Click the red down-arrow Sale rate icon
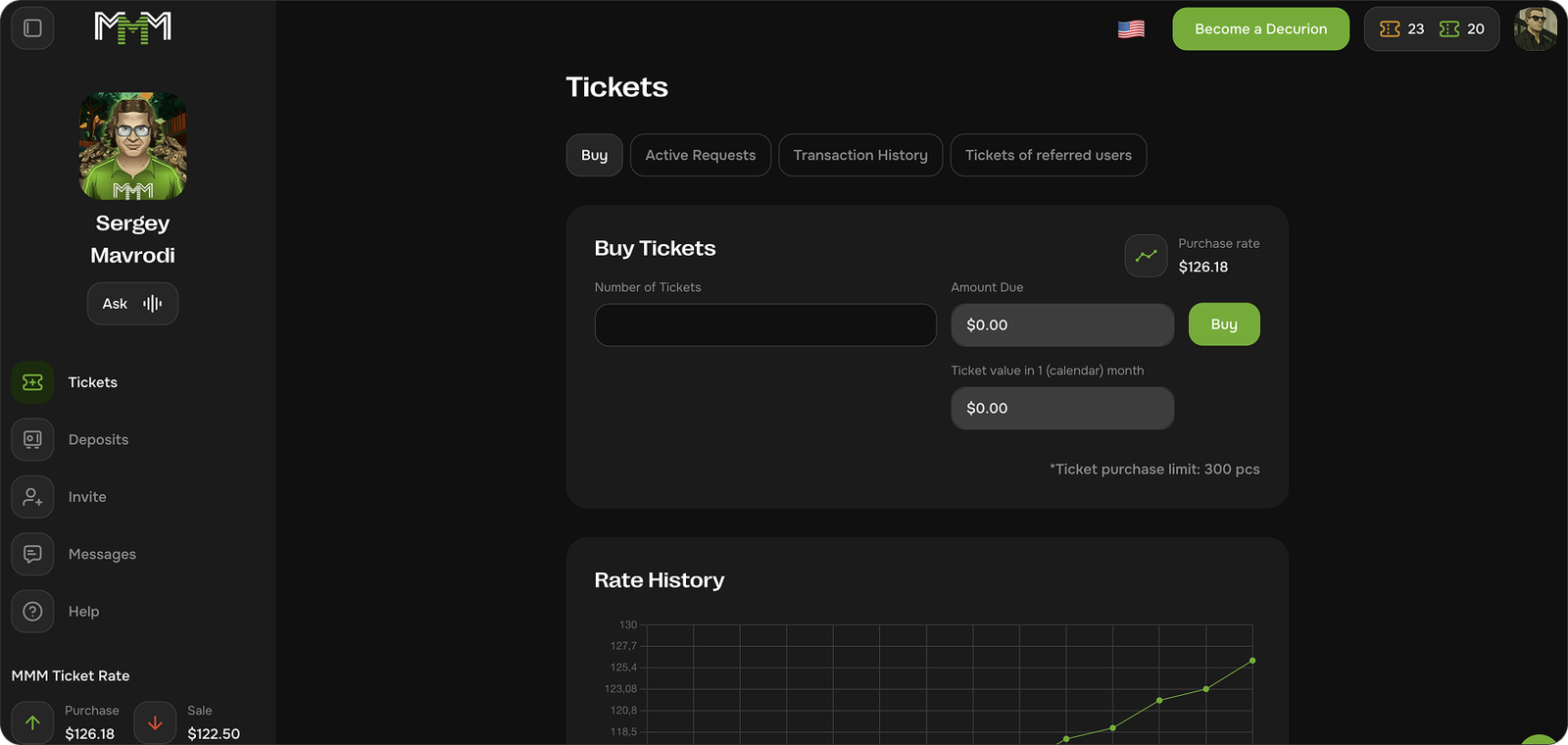Screen dimensions: 1568x745 [155, 722]
